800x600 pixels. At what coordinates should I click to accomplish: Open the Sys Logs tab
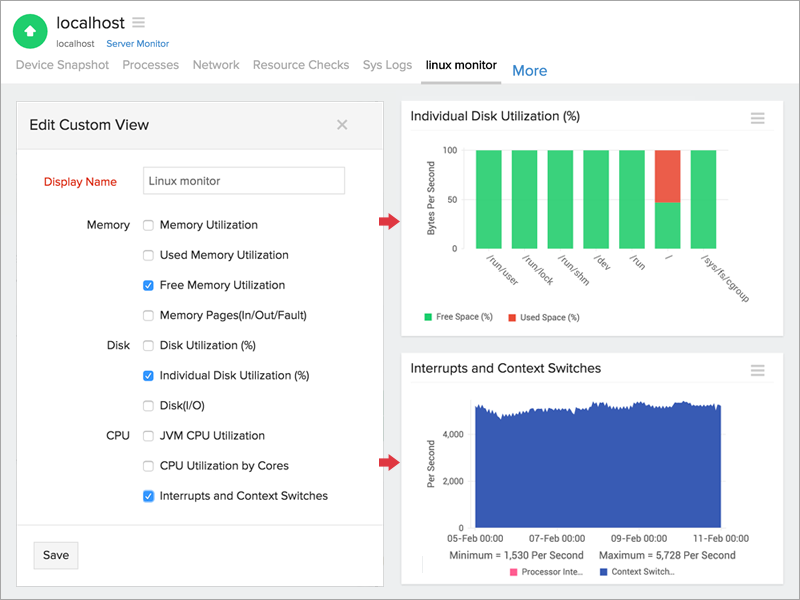[387, 64]
